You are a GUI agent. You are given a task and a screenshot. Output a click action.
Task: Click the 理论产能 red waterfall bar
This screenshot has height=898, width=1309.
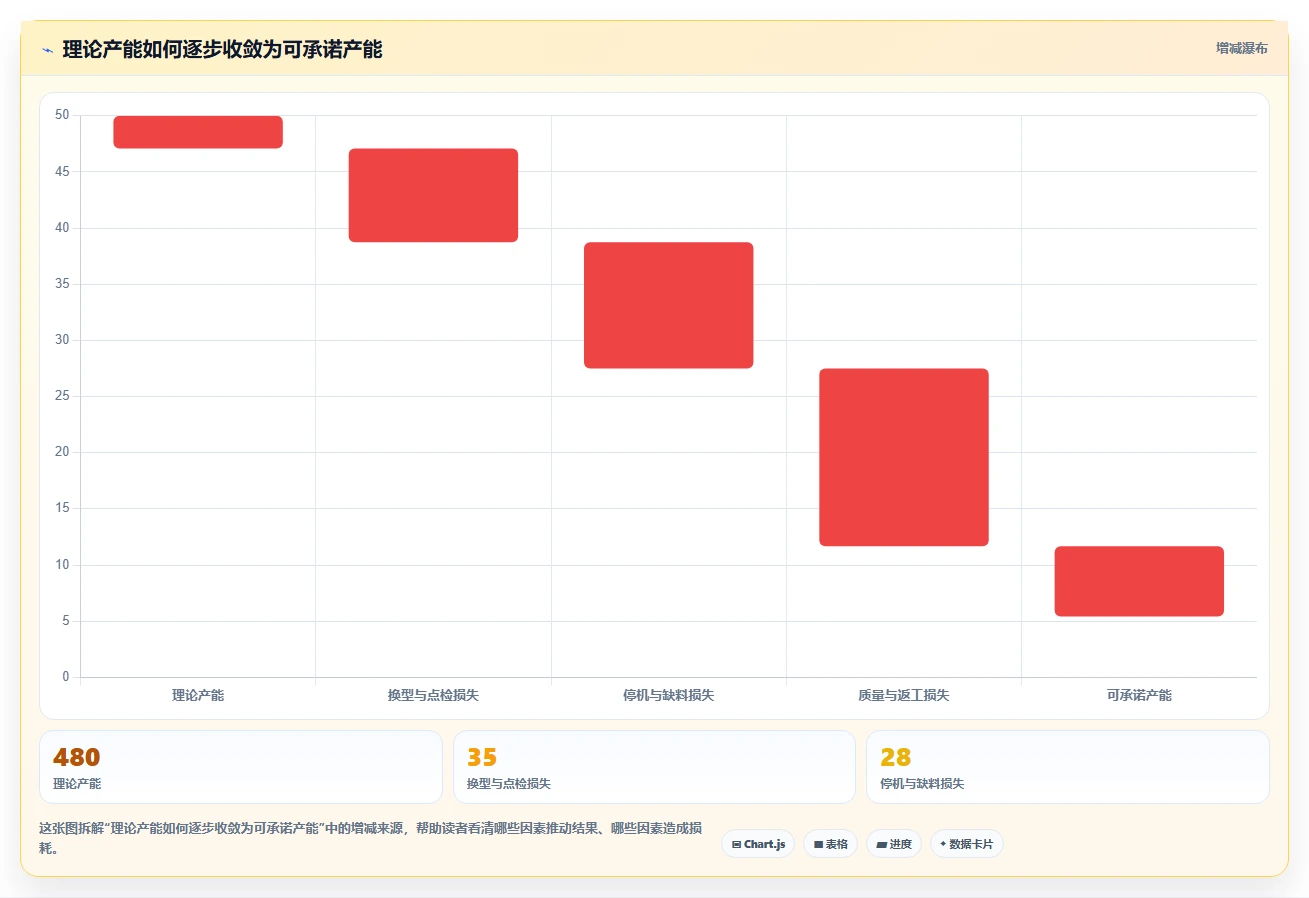coord(198,132)
